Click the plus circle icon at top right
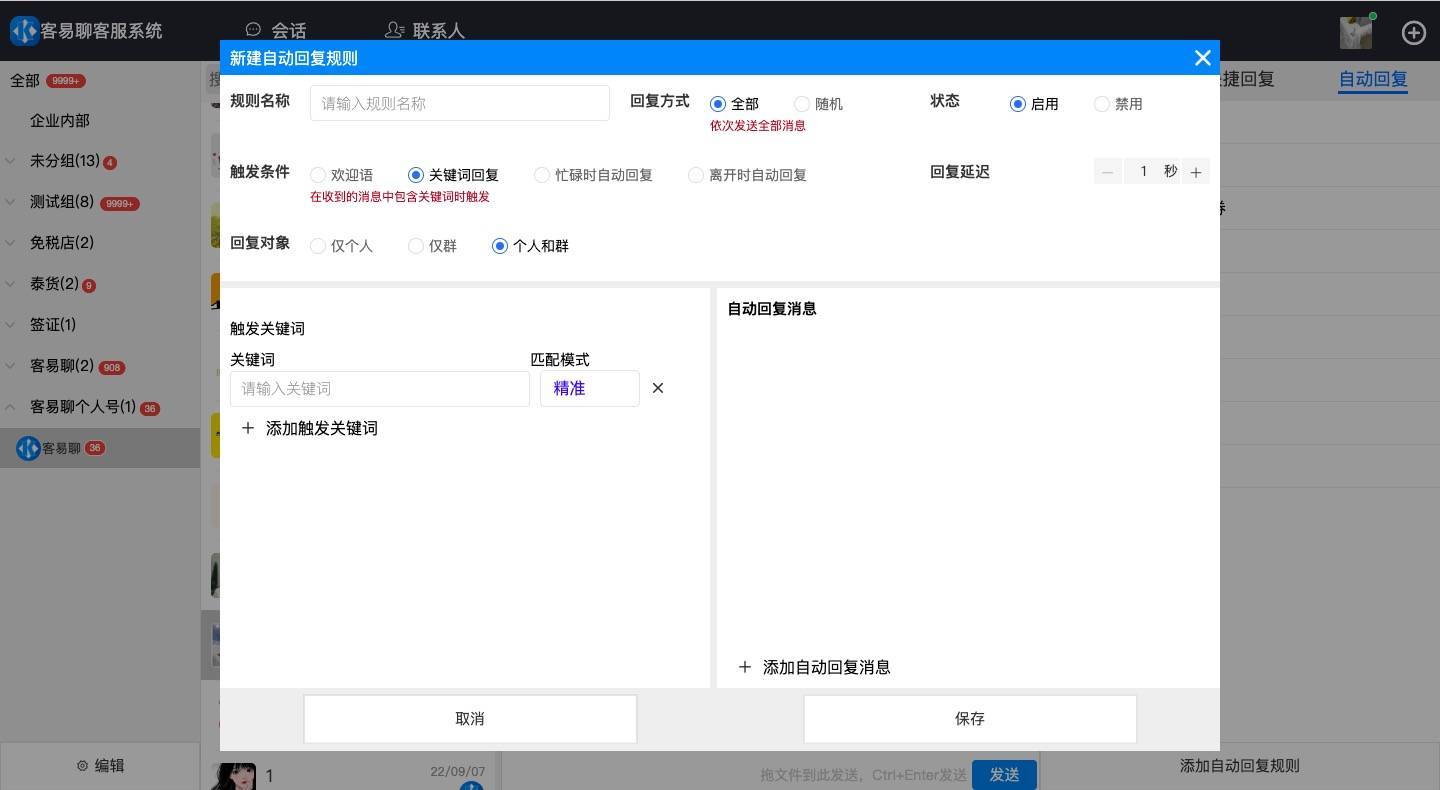Screen dimensions: 1440x790 (x=1413, y=32)
